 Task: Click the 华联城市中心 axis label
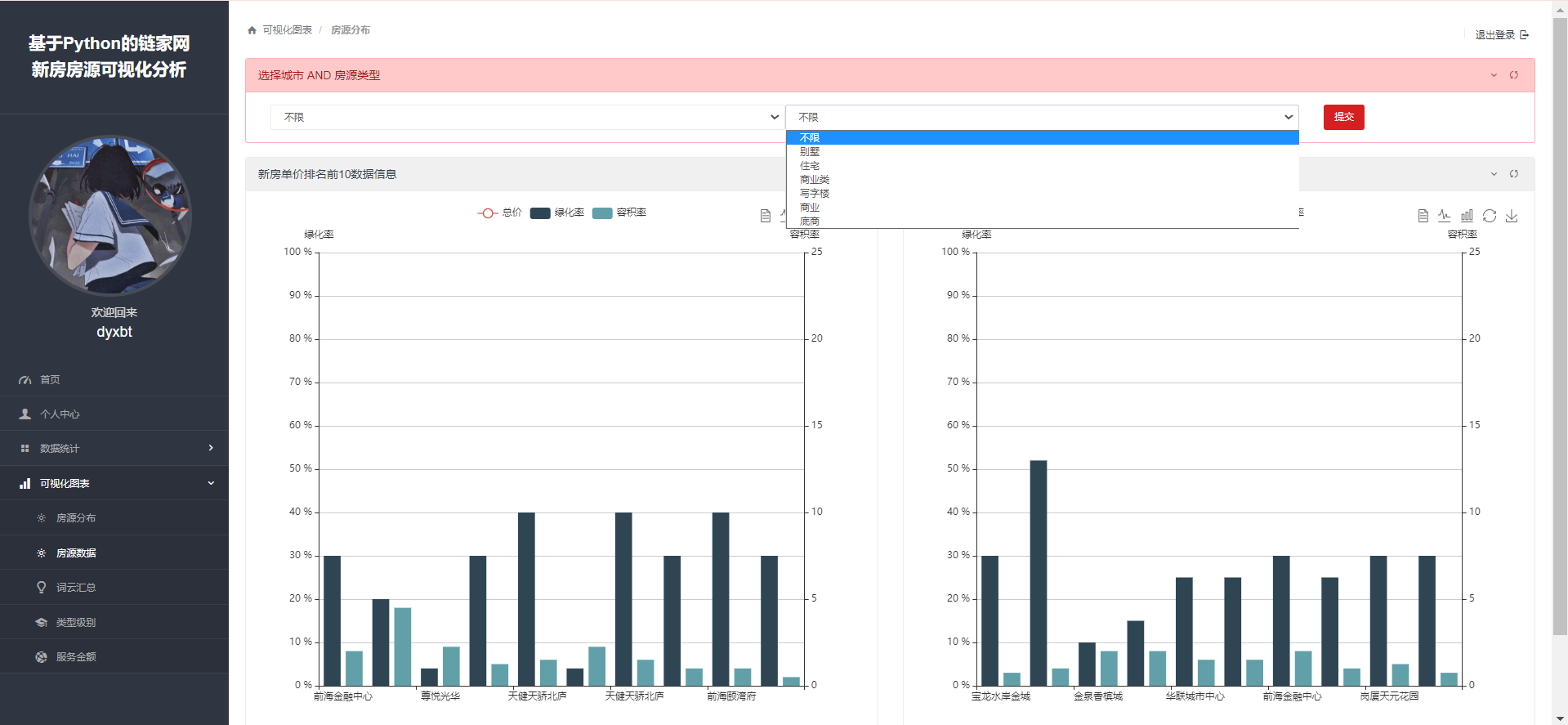1195,696
